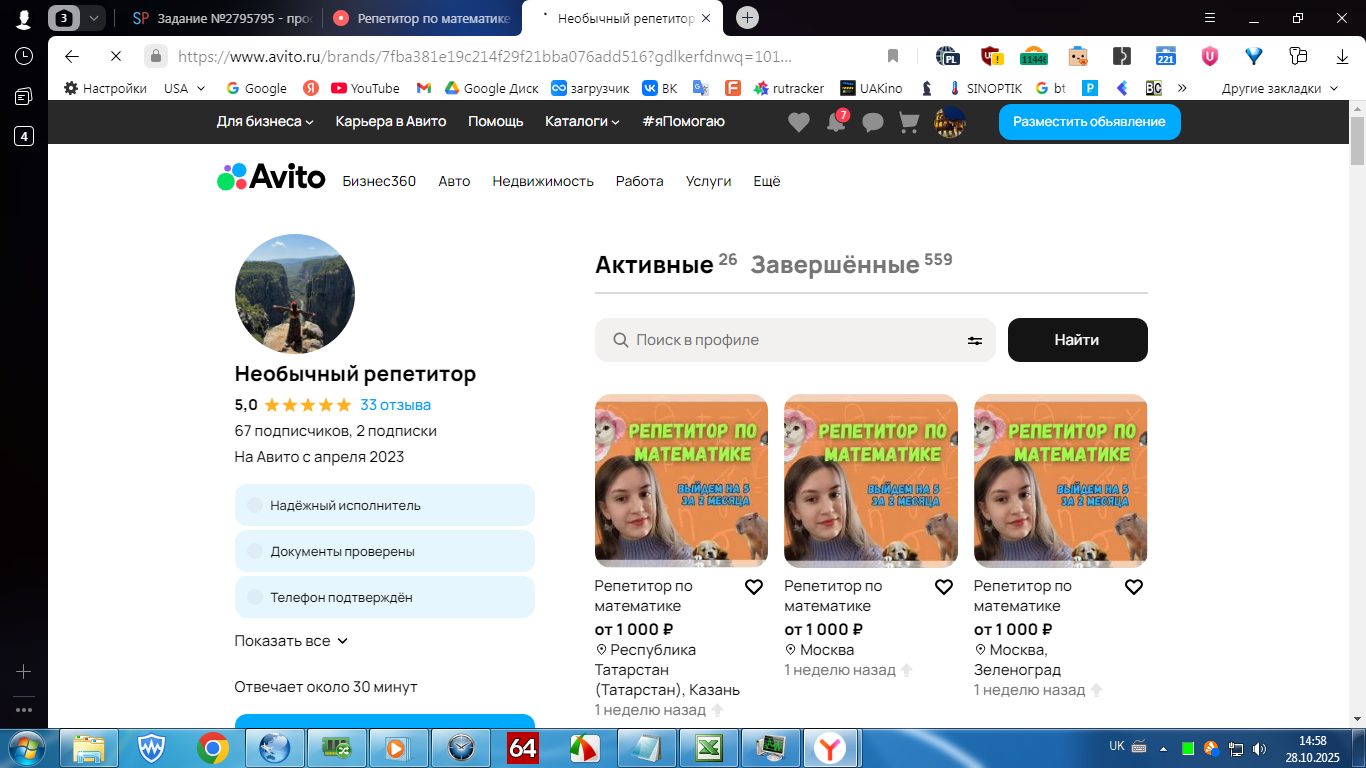The height and width of the screenshot is (768, 1366).
Task: Open the 33 отзыва reviews link
Action: pyautogui.click(x=396, y=405)
